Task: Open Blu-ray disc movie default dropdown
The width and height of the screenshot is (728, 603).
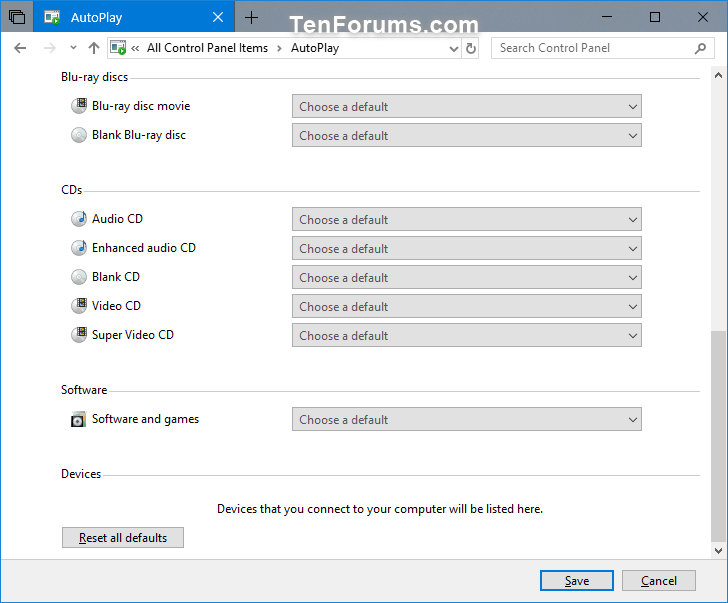Action: tap(467, 107)
